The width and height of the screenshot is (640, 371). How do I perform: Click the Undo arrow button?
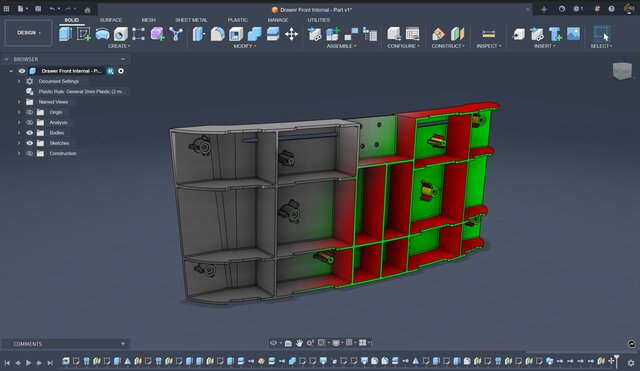[52, 9]
